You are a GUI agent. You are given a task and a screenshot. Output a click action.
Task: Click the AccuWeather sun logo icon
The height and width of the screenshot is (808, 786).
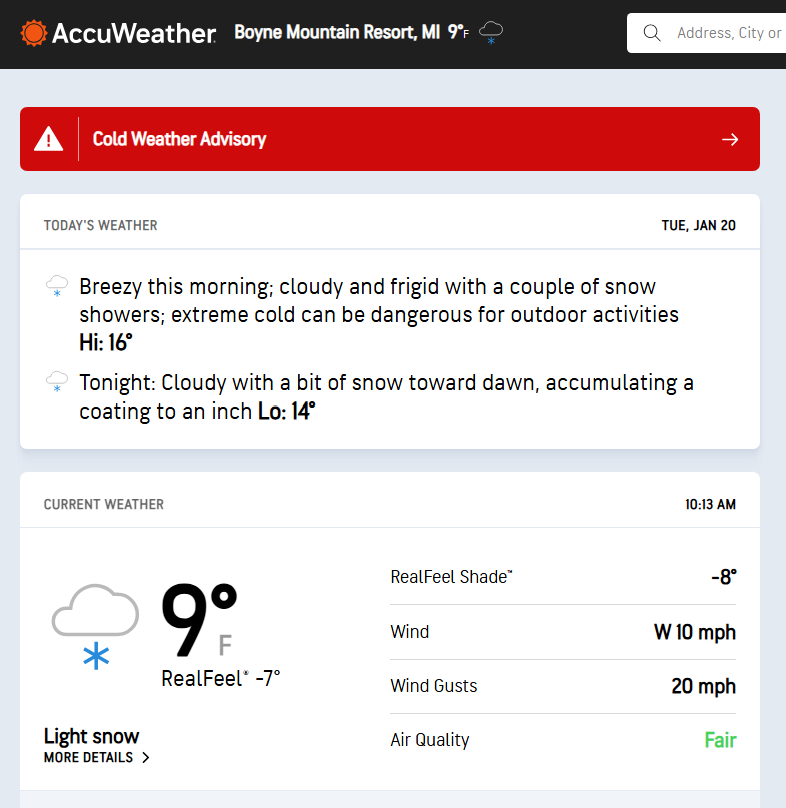[33, 33]
